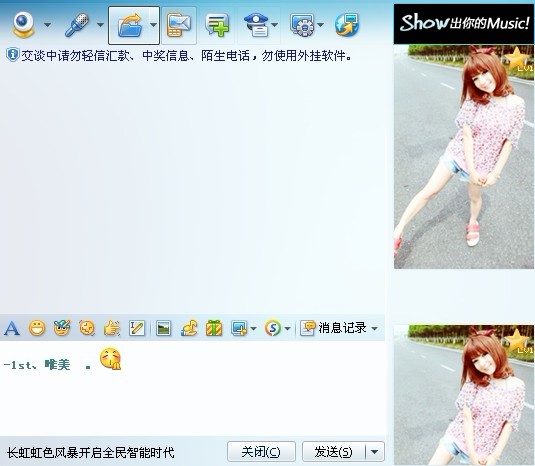Open the emoticon smiley face picker

point(37,328)
